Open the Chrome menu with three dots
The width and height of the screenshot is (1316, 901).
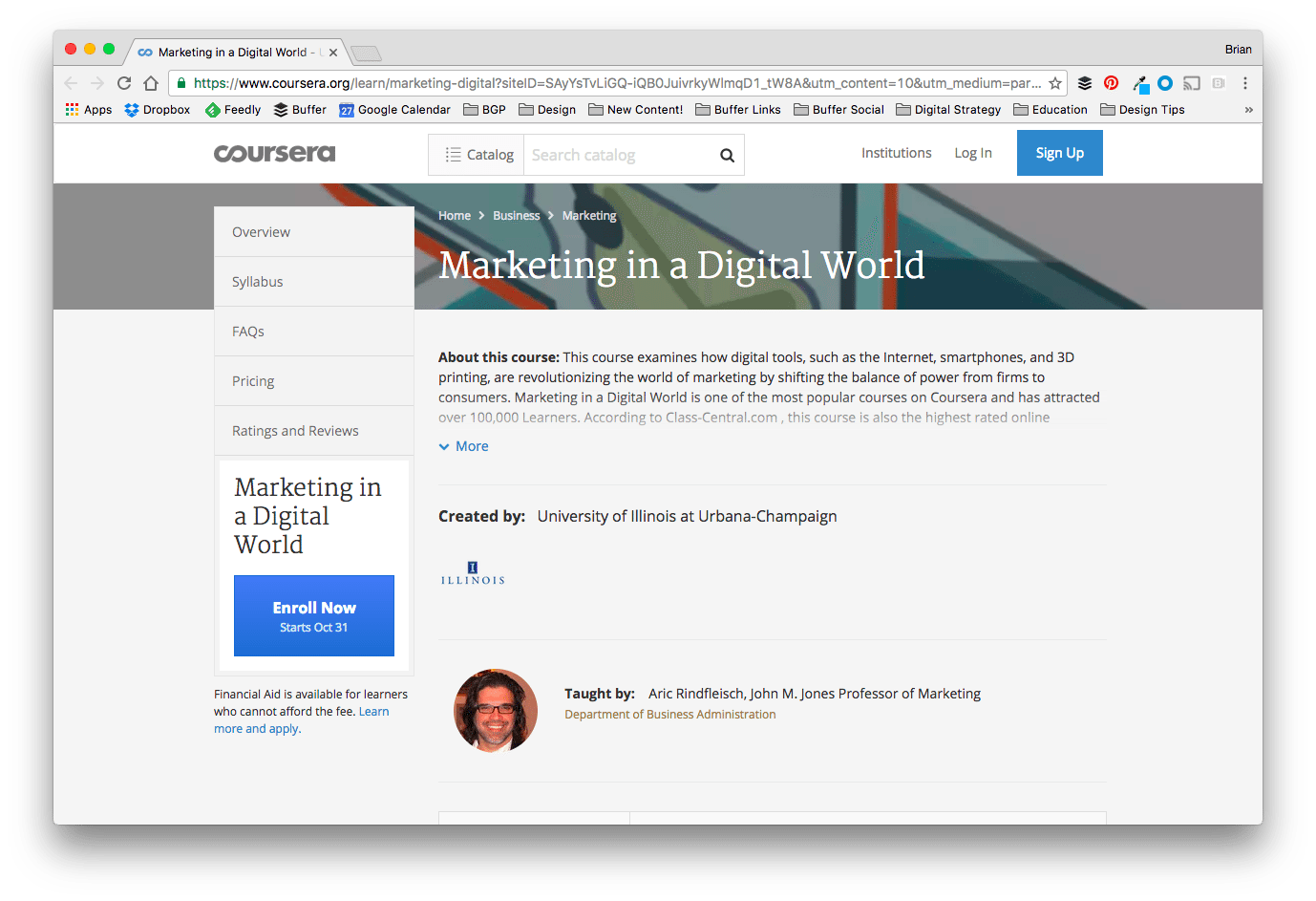1244,83
